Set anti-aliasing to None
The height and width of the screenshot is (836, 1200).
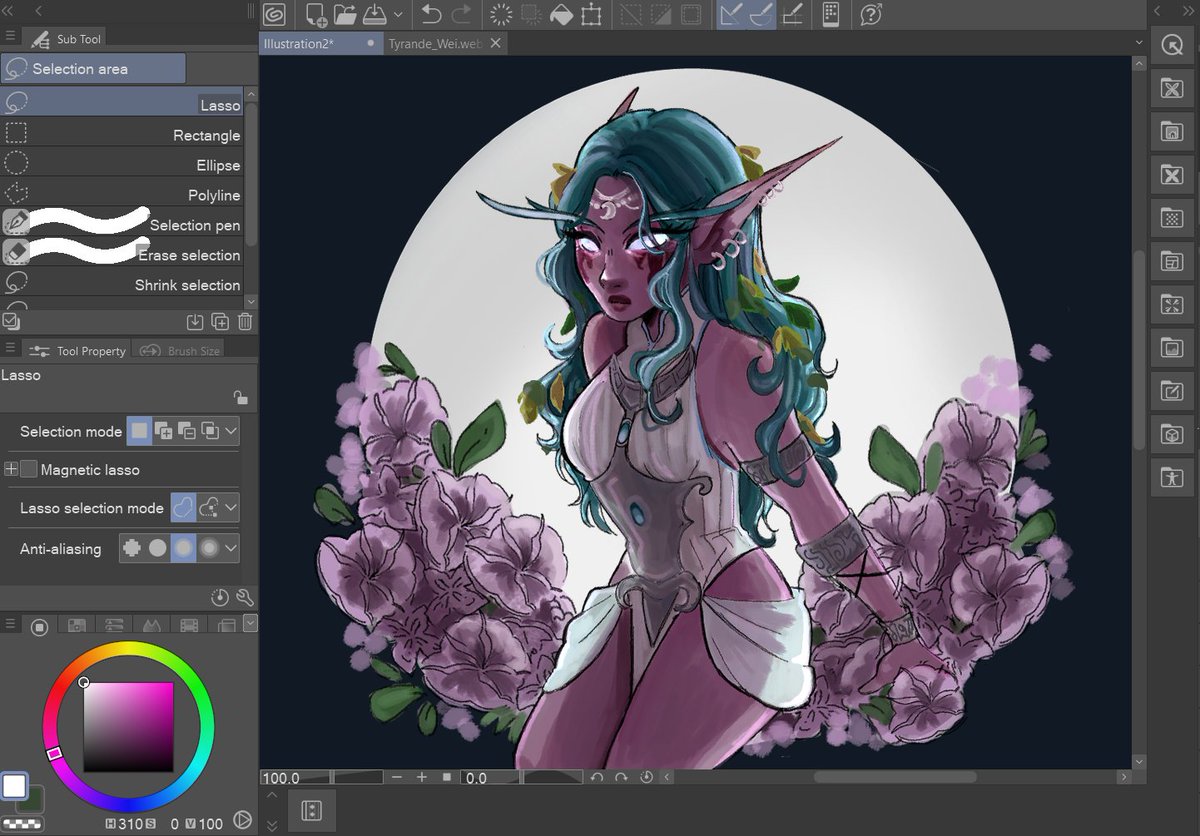[x=131, y=548]
